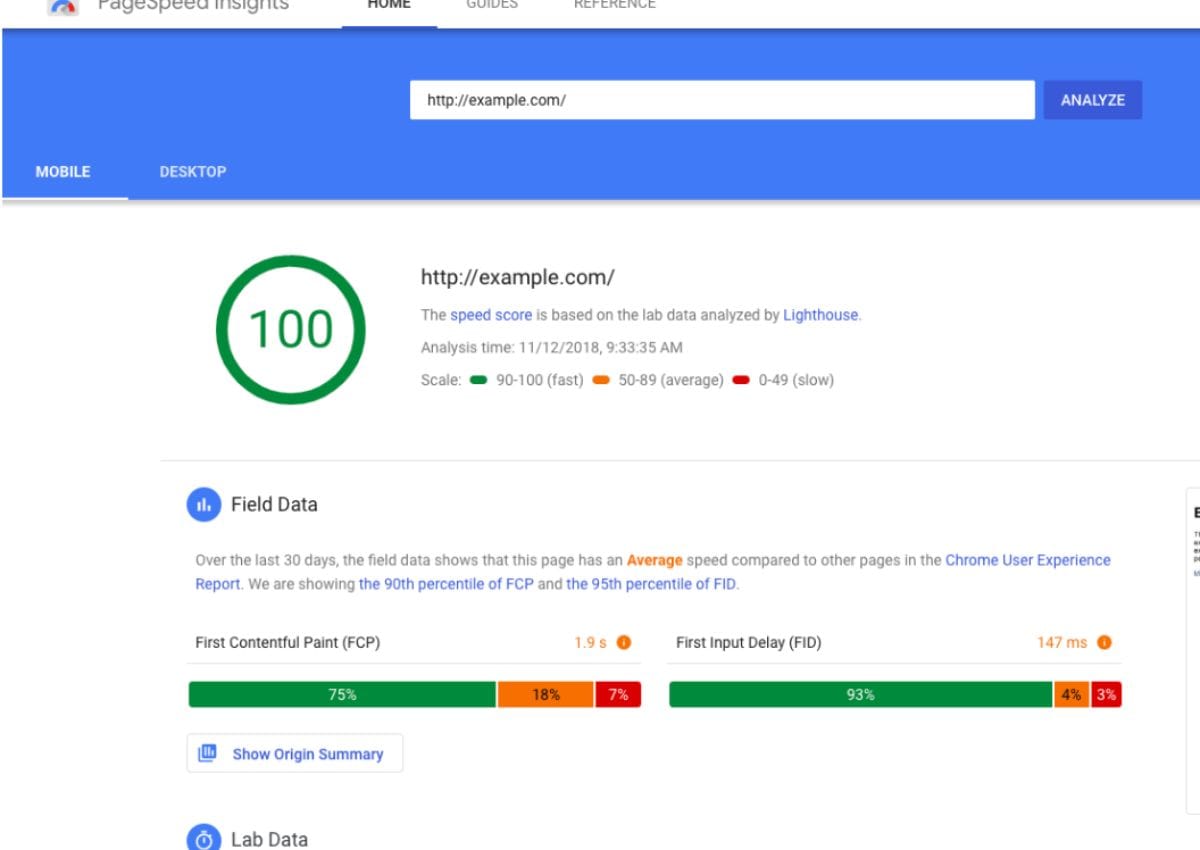1200x850 pixels.
Task: Open the Guides navigation item
Action: tap(492, 6)
